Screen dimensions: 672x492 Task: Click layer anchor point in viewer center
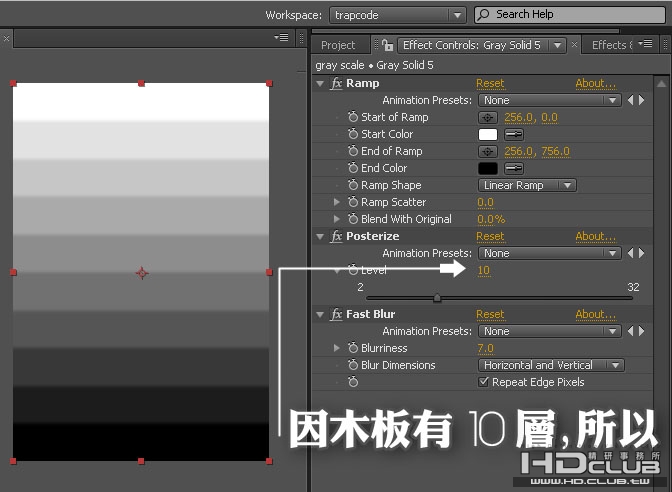pyautogui.click(x=142, y=273)
